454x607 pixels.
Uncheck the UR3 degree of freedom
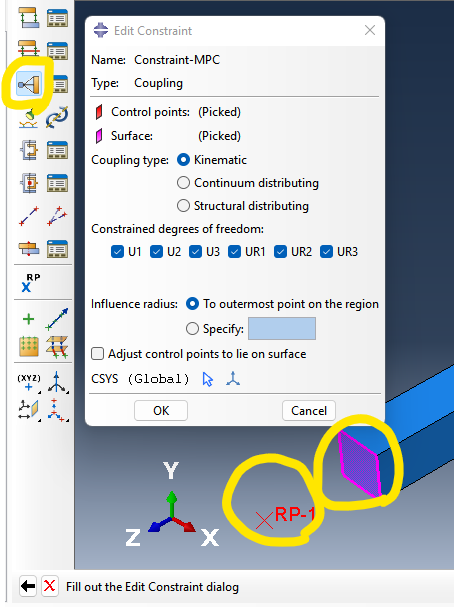326,252
